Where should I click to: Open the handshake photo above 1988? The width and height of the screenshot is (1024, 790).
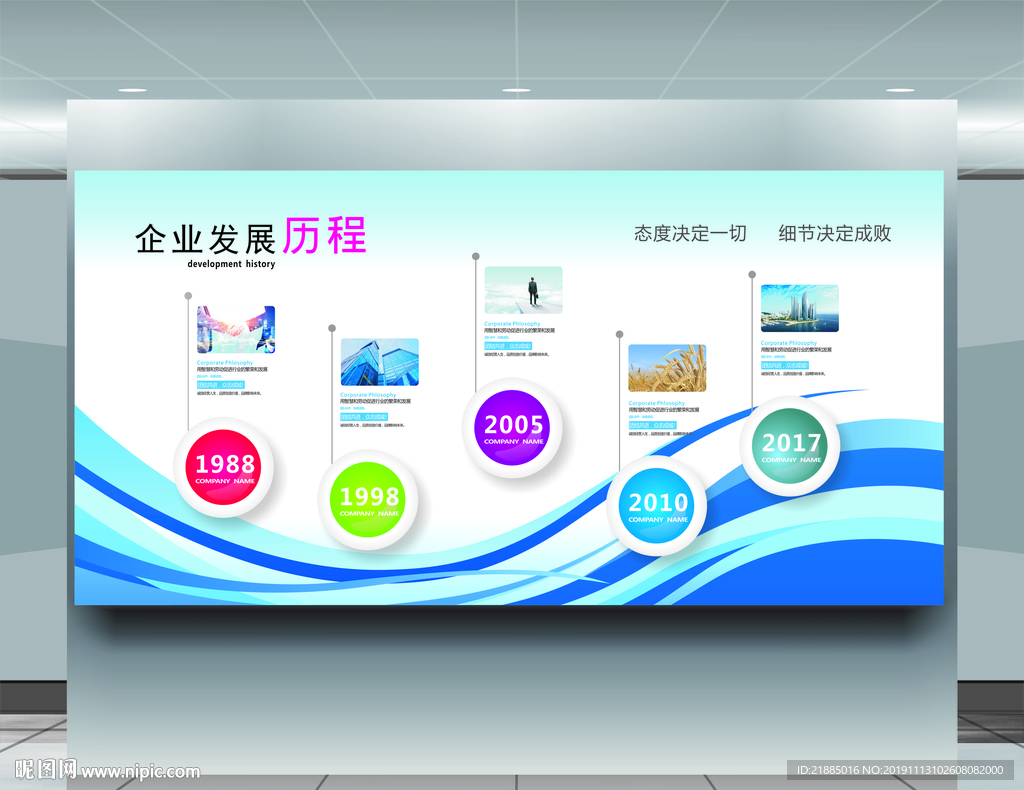(x=236, y=330)
